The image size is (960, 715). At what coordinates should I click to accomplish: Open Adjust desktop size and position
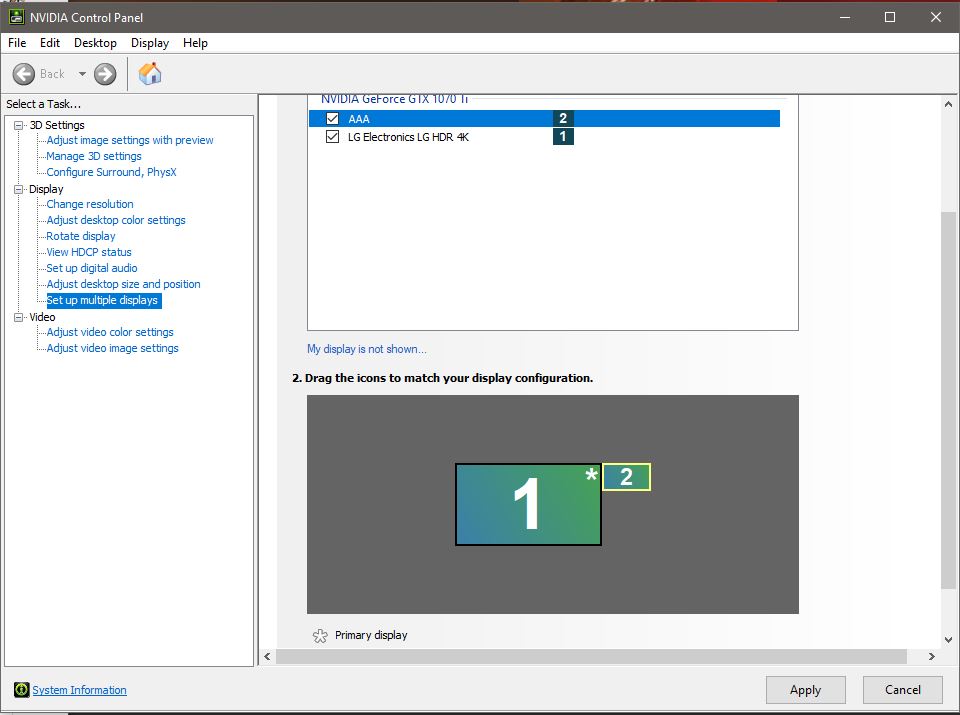[x=123, y=284]
